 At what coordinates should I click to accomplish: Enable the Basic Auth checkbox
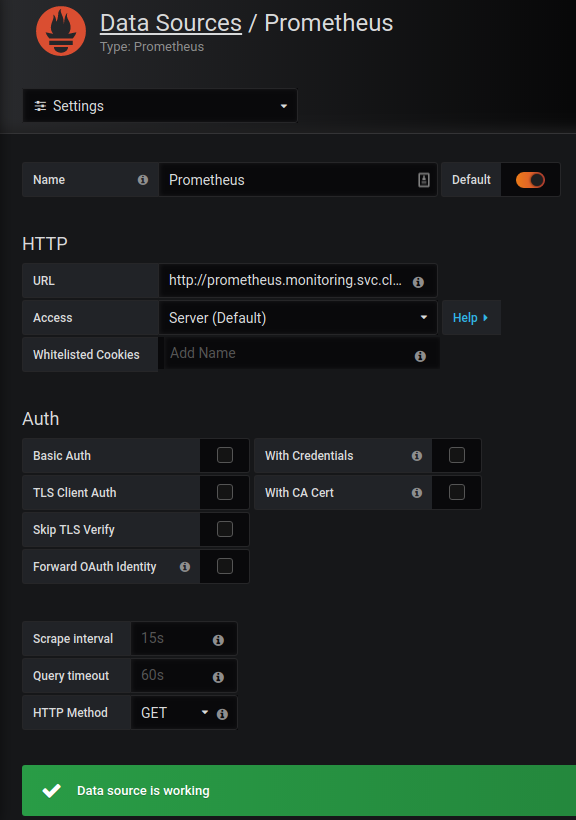(225, 455)
